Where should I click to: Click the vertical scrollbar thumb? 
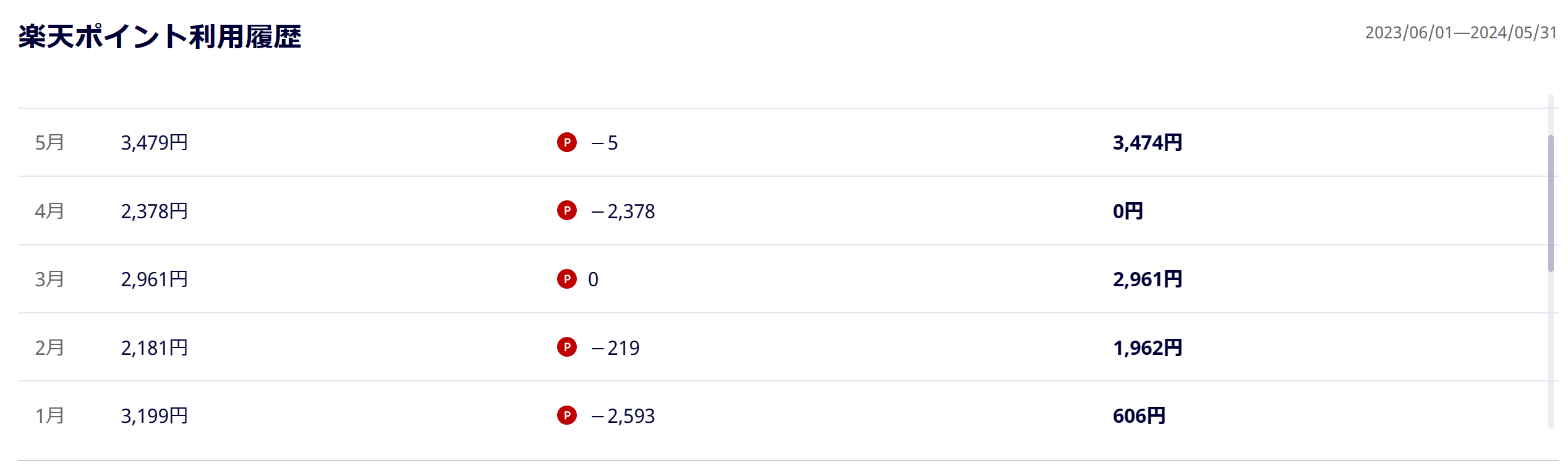(x=1550, y=203)
